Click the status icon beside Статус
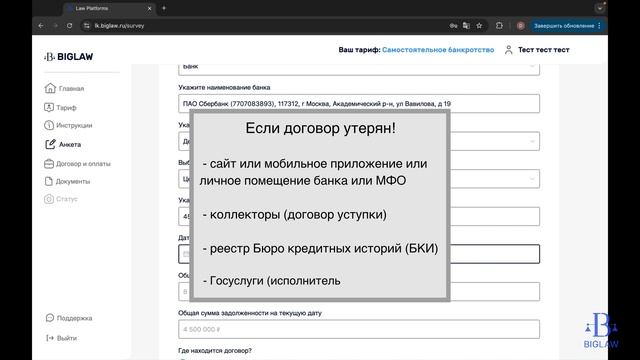 point(49,199)
